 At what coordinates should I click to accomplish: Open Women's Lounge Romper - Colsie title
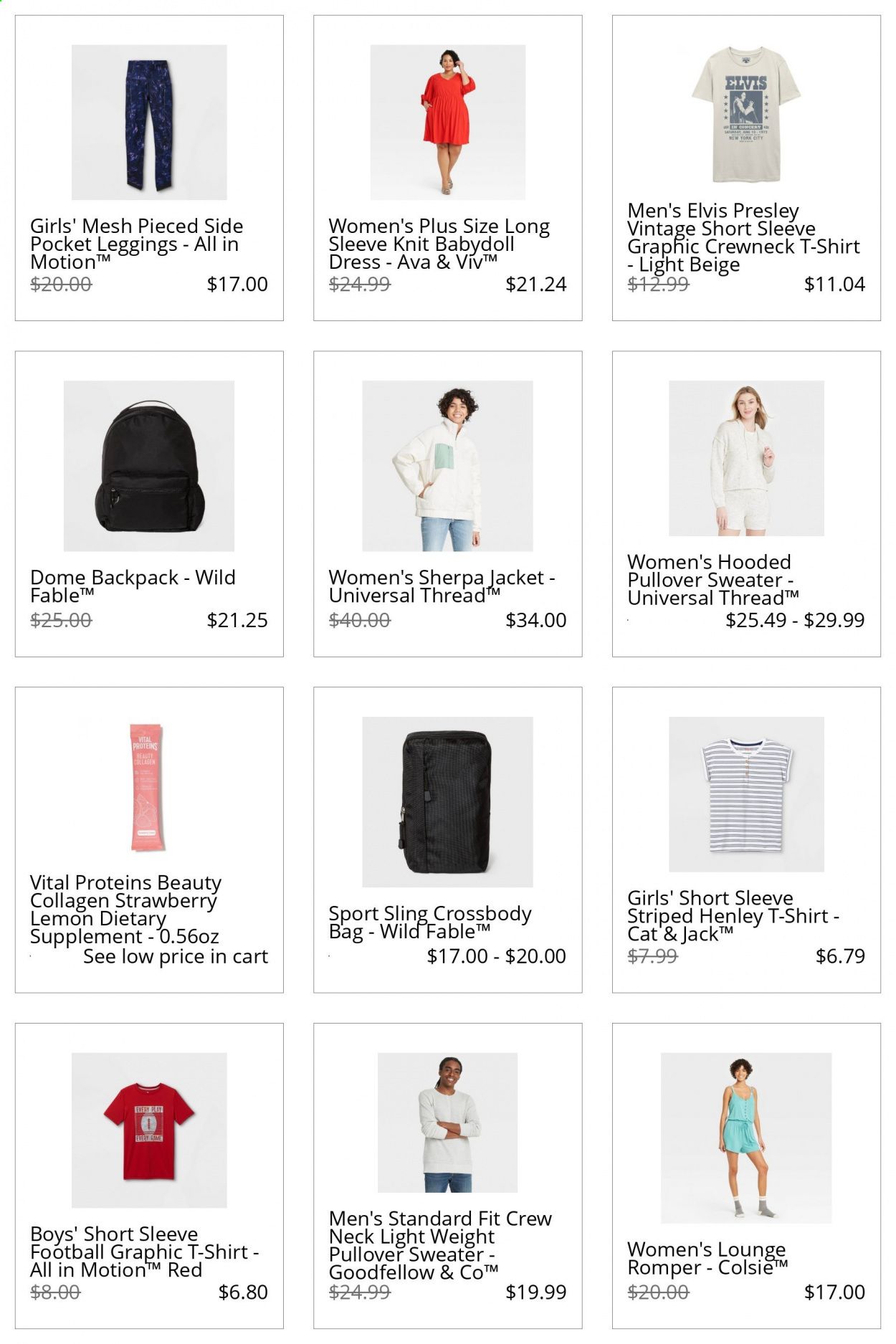click(707, 1258)
